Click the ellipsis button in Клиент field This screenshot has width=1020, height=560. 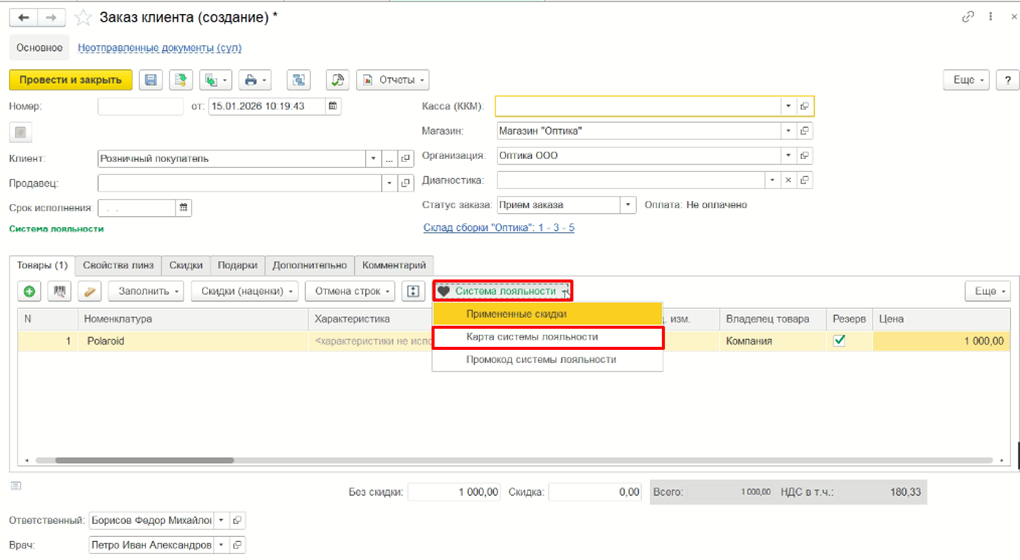click(389, 159)
